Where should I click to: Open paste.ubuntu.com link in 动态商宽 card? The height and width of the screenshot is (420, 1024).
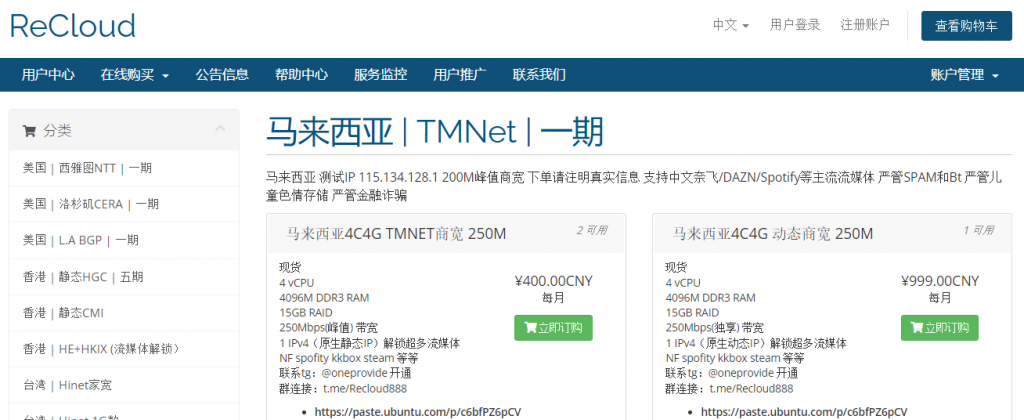(x=804, y=412)
